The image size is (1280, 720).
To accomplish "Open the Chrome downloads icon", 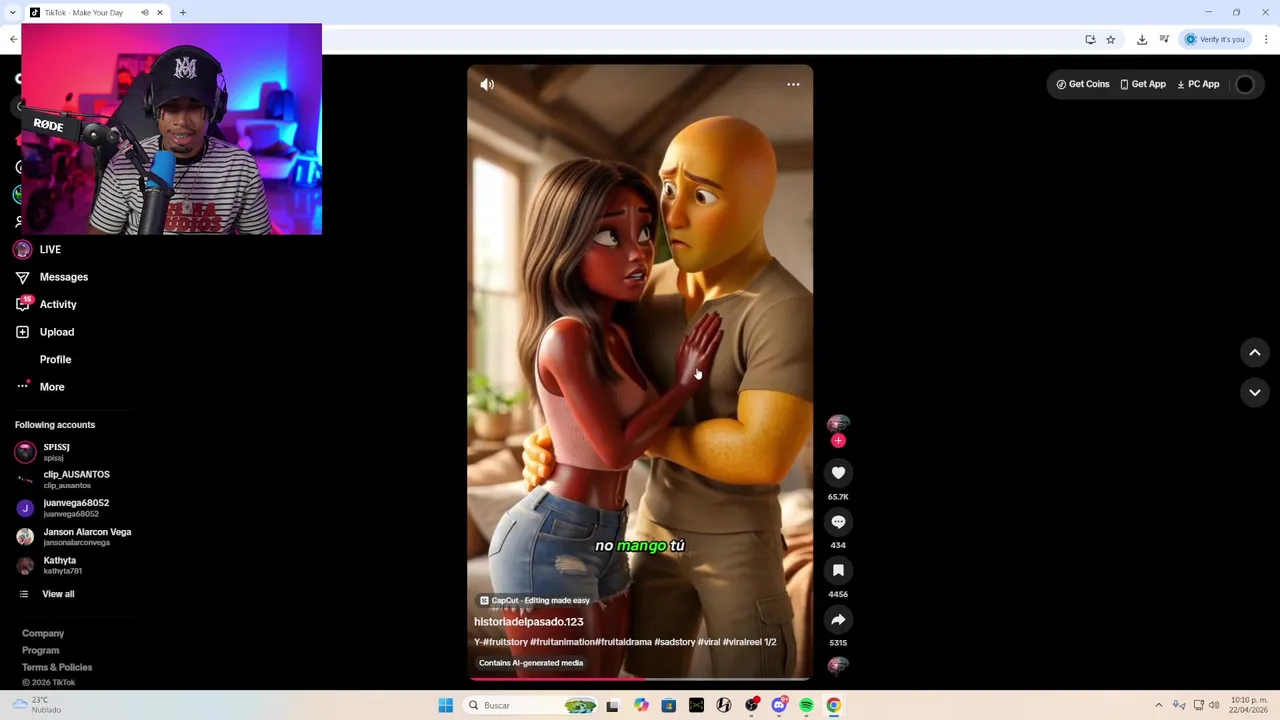I will pos(1142,39).
